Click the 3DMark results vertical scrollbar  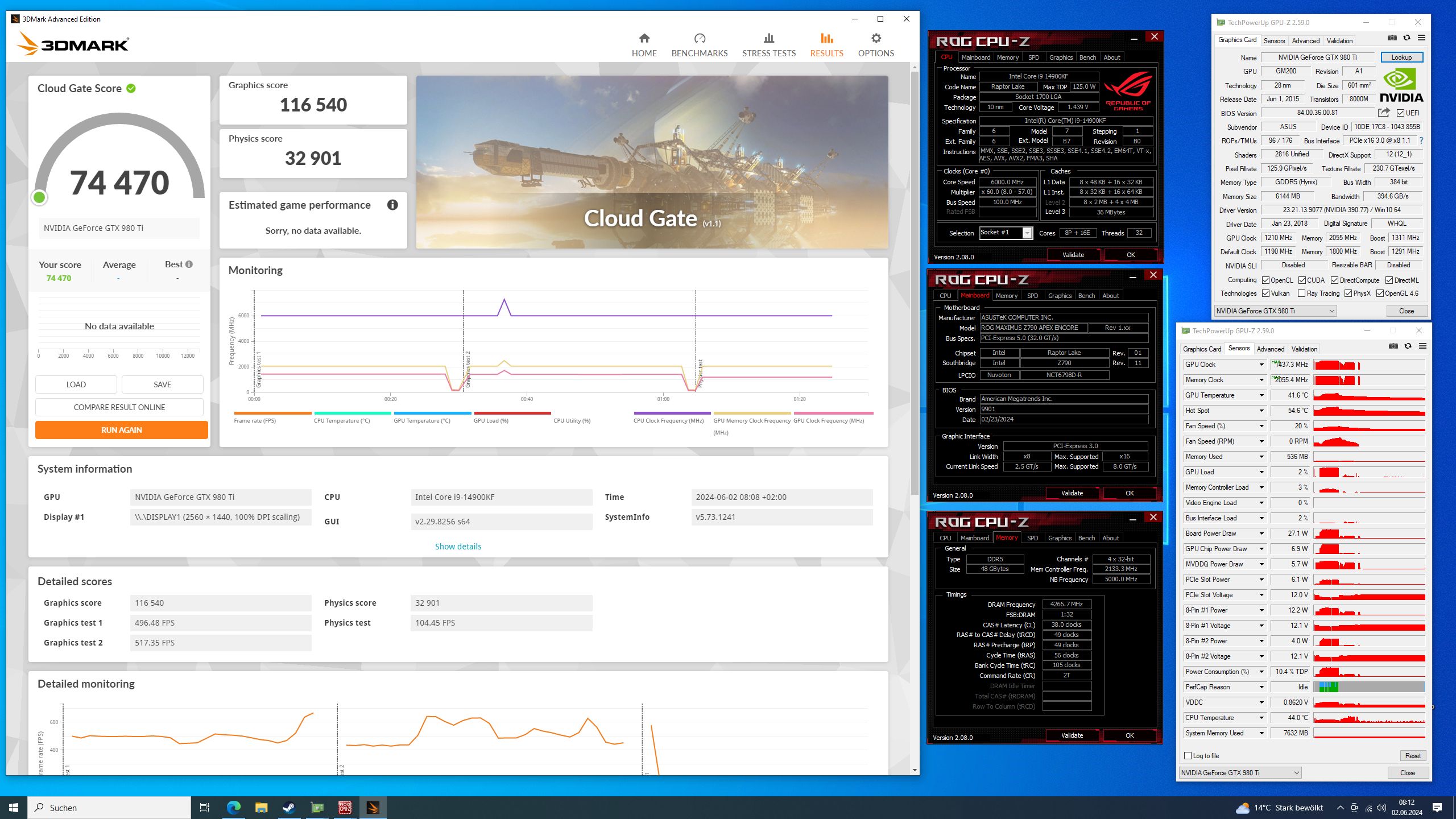click(x=915, y=284)
